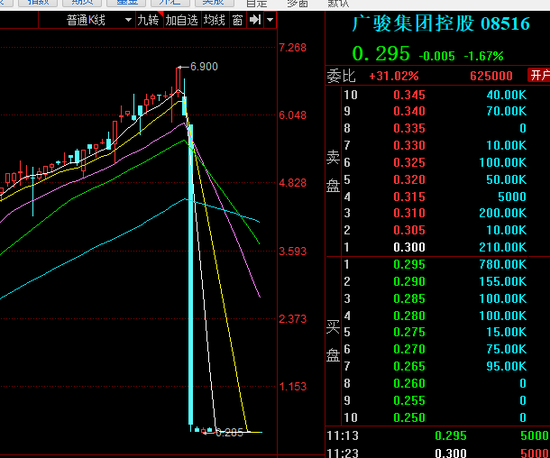Select sell level 4 price 0.315
Image resolution: width=550 pixels, height=458 pixels.
[x=409, y=197]
